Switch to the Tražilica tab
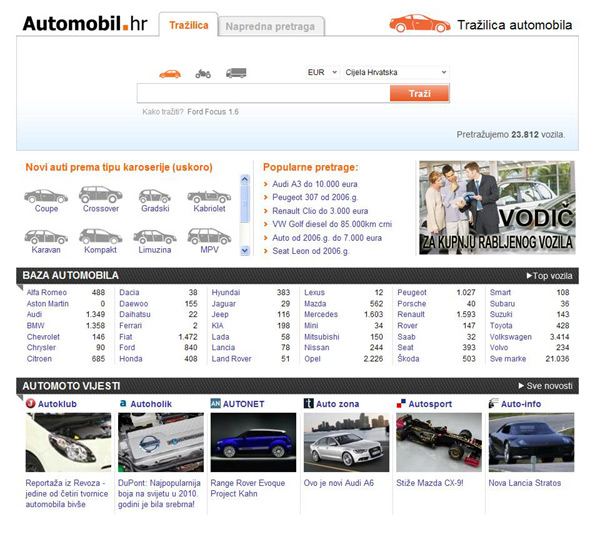This screenshot has height=539, width=600. [189, 25]
